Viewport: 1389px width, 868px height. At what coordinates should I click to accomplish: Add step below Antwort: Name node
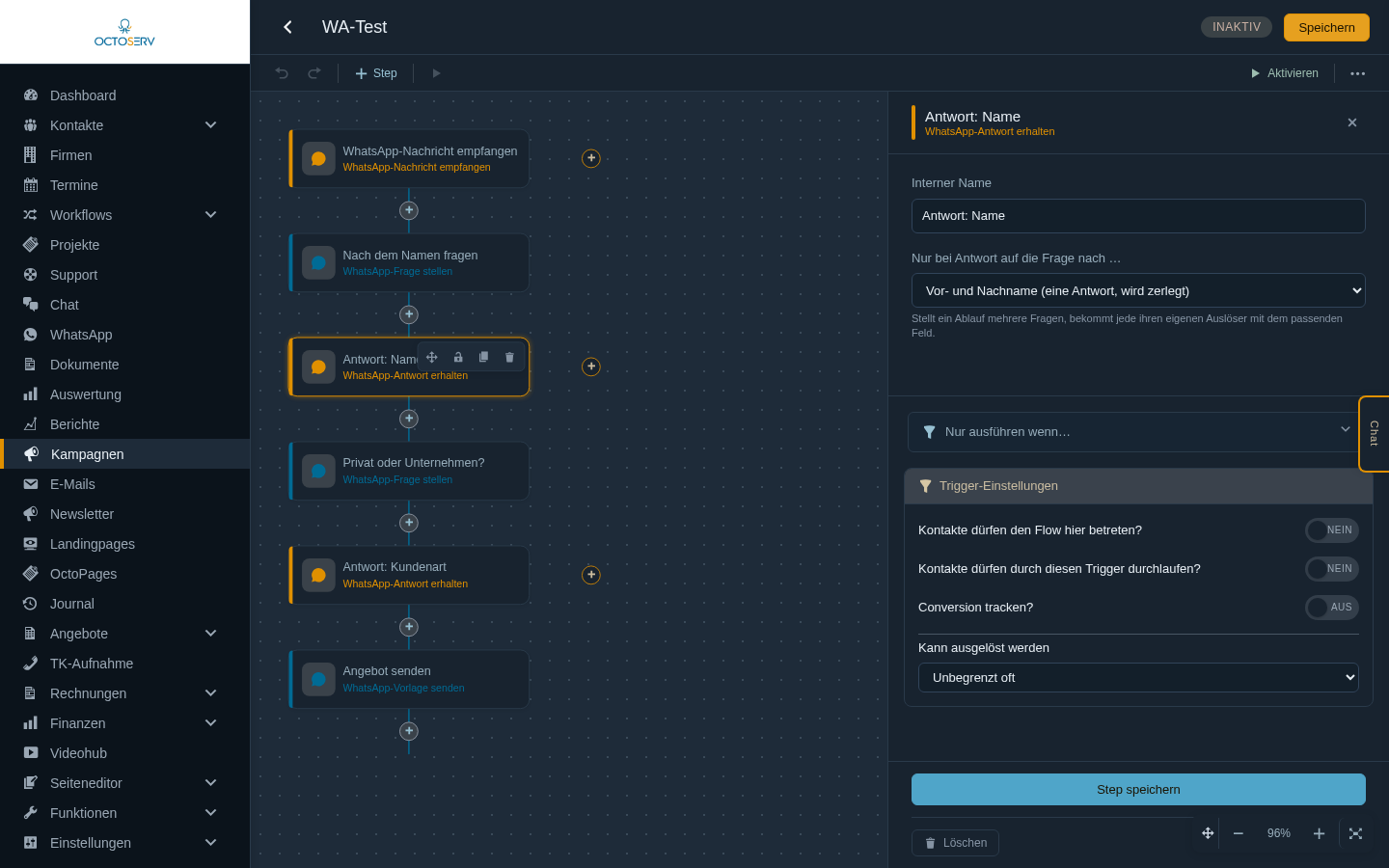pos(409,419)
